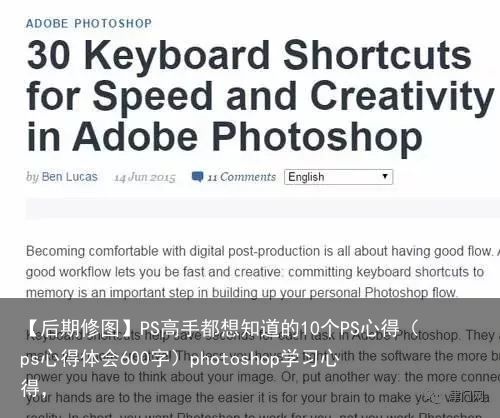Expand the English language dropdown
The width and height of the screenshot is (500, 418).
click(x=338, y=177)
